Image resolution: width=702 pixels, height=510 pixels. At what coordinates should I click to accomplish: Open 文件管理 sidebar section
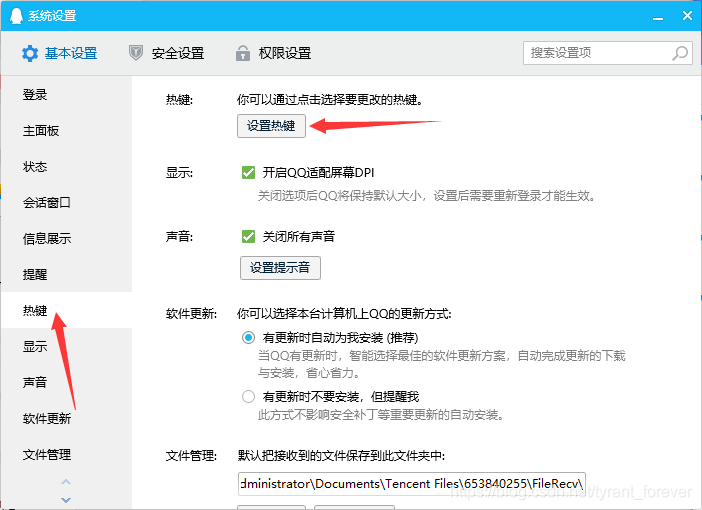pyautogui.click(x=66, y=454)
